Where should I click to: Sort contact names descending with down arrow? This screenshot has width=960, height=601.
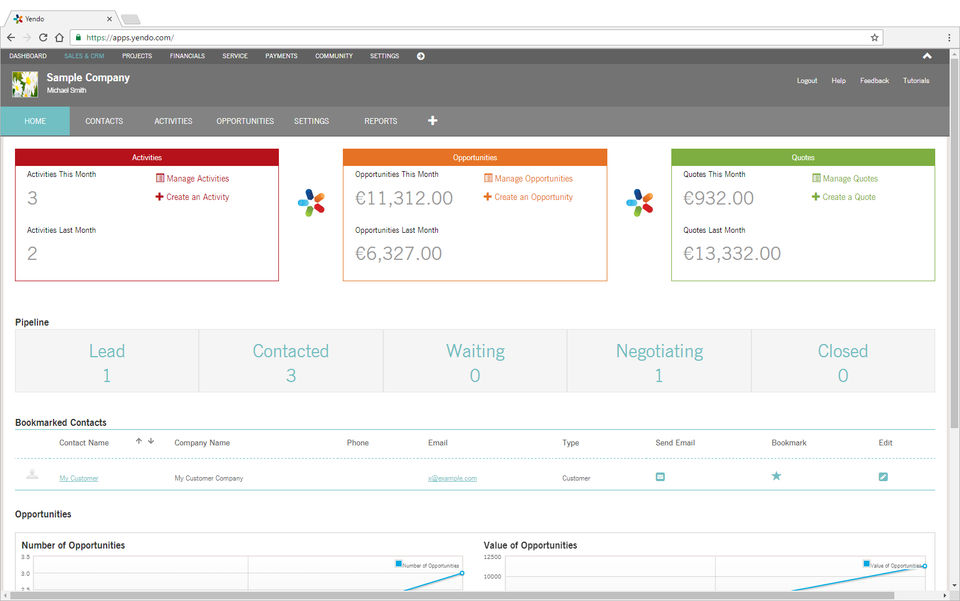(151, 441)
